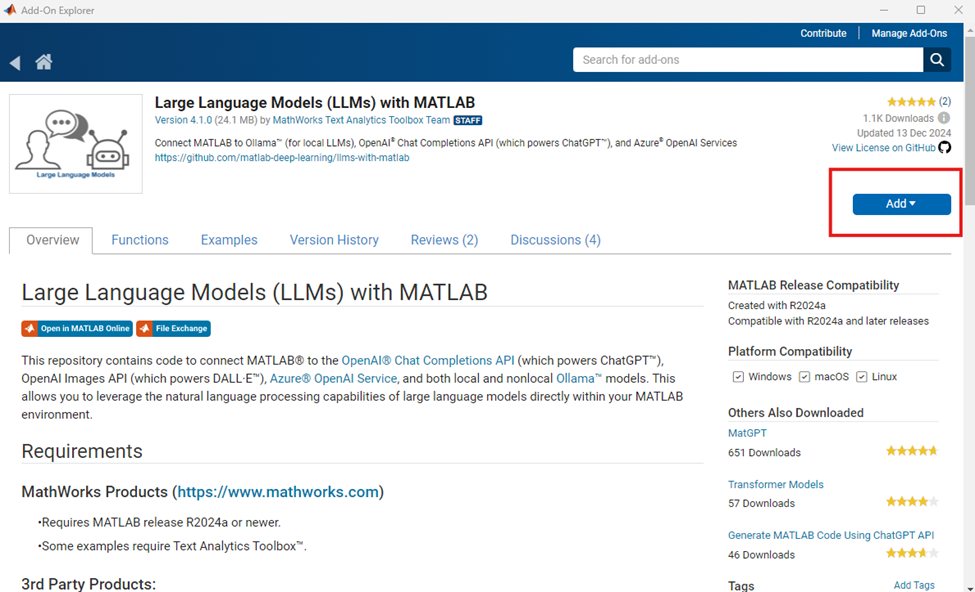Open the MatGPT add-on link
975x592 pixels.
[x=747, y=433]
